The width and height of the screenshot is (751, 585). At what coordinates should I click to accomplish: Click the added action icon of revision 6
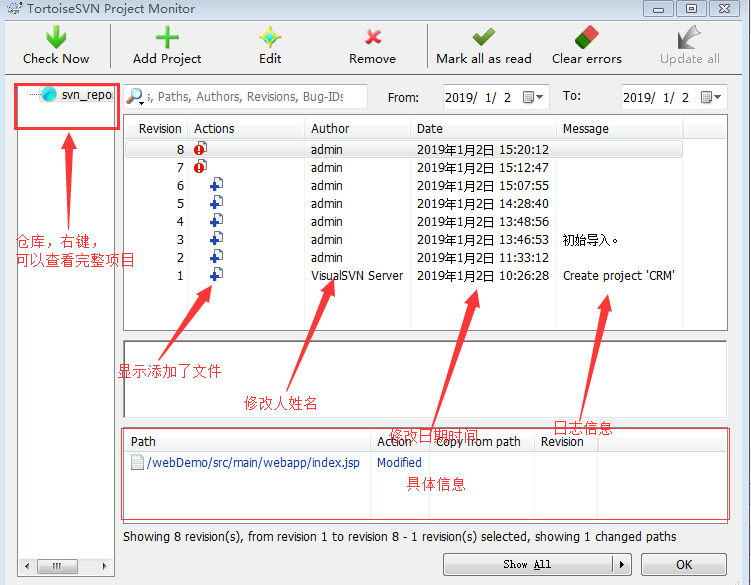pyautogui.click(x=216, y=185)
